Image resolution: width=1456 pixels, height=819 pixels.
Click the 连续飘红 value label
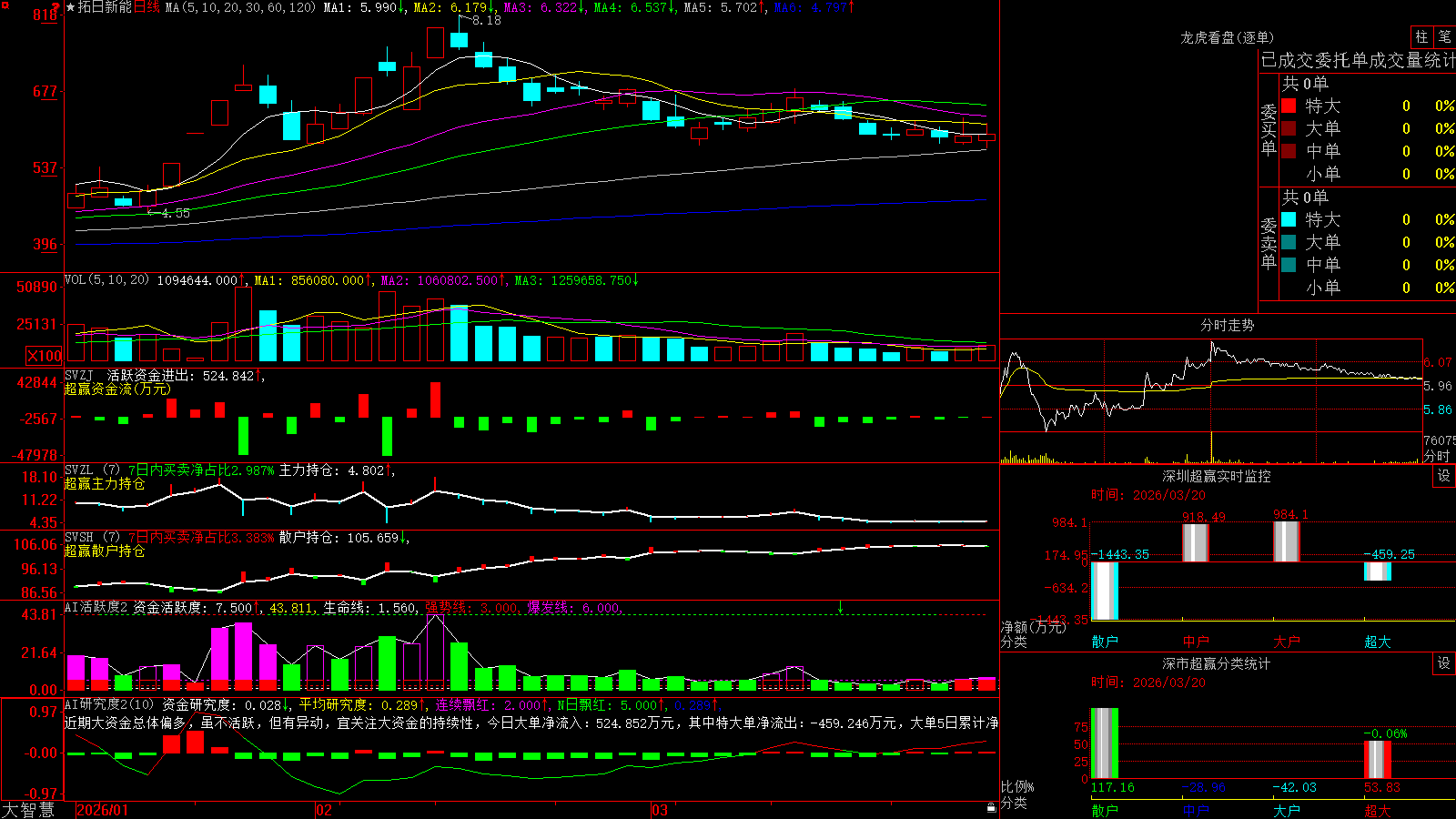pyautogui.click(x=492, y=704)
